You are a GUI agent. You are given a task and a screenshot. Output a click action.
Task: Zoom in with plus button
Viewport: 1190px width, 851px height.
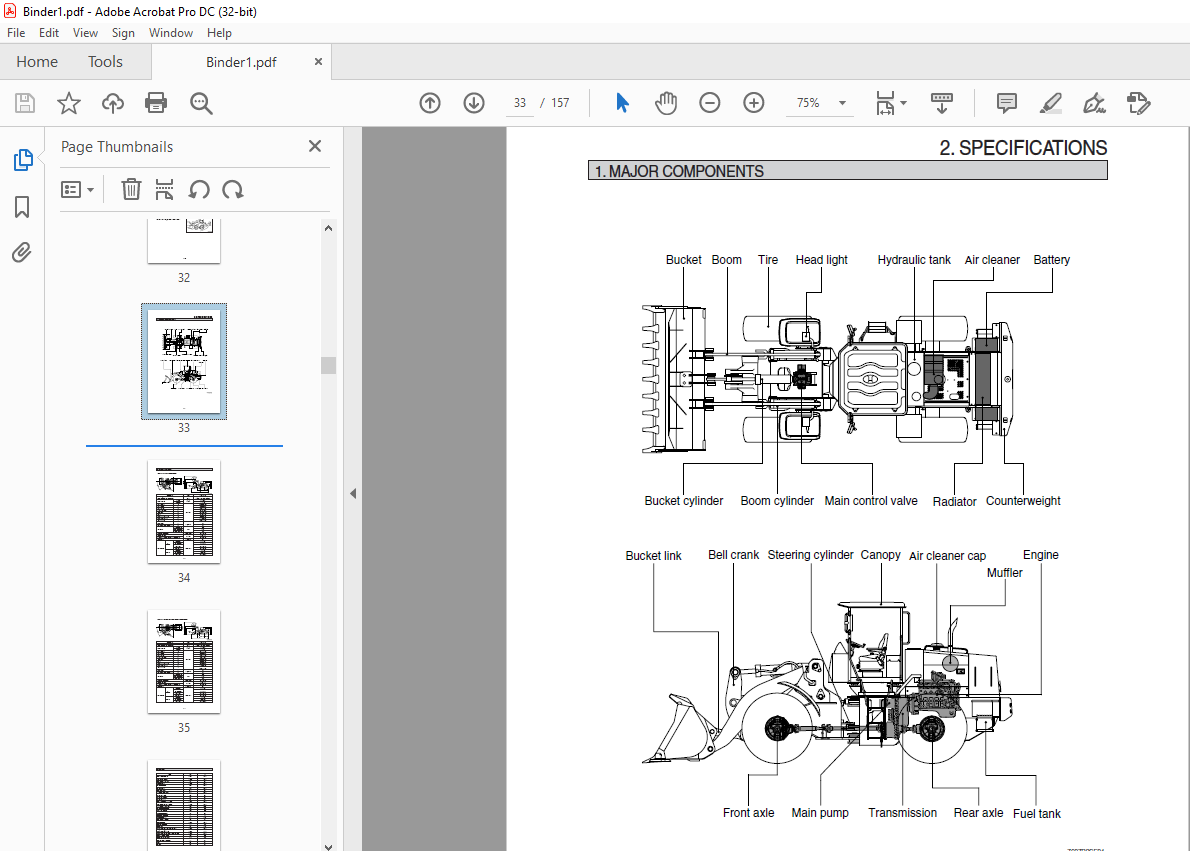coord(754,102)
